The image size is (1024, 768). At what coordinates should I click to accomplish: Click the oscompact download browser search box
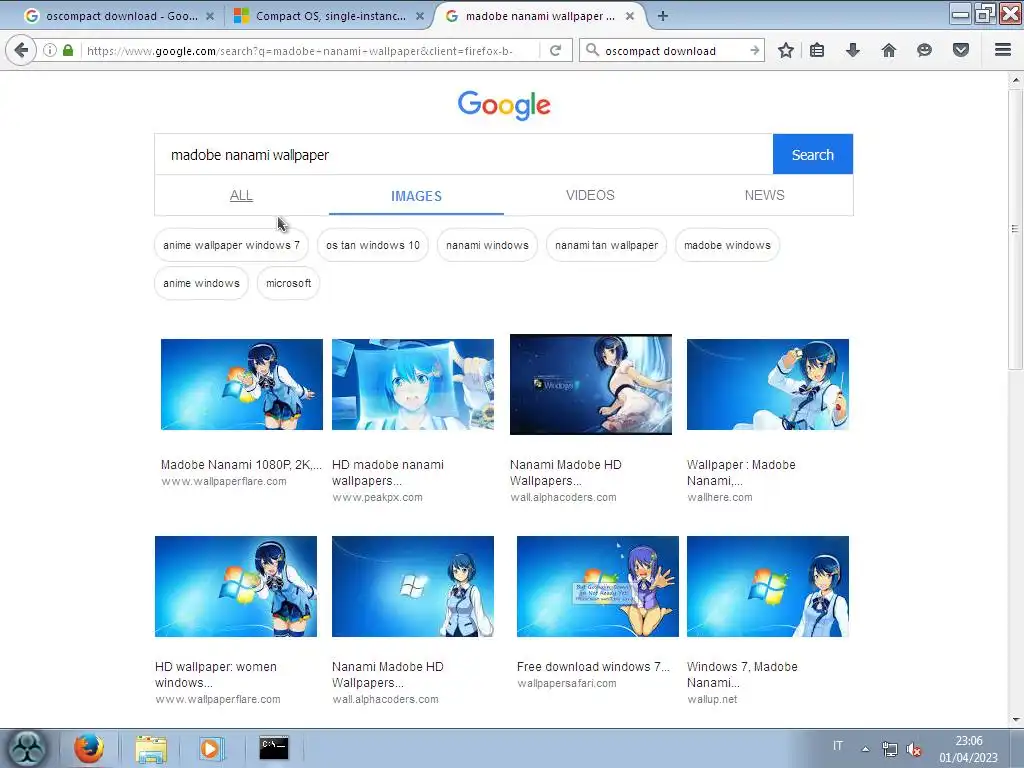(x=673, y=50)
